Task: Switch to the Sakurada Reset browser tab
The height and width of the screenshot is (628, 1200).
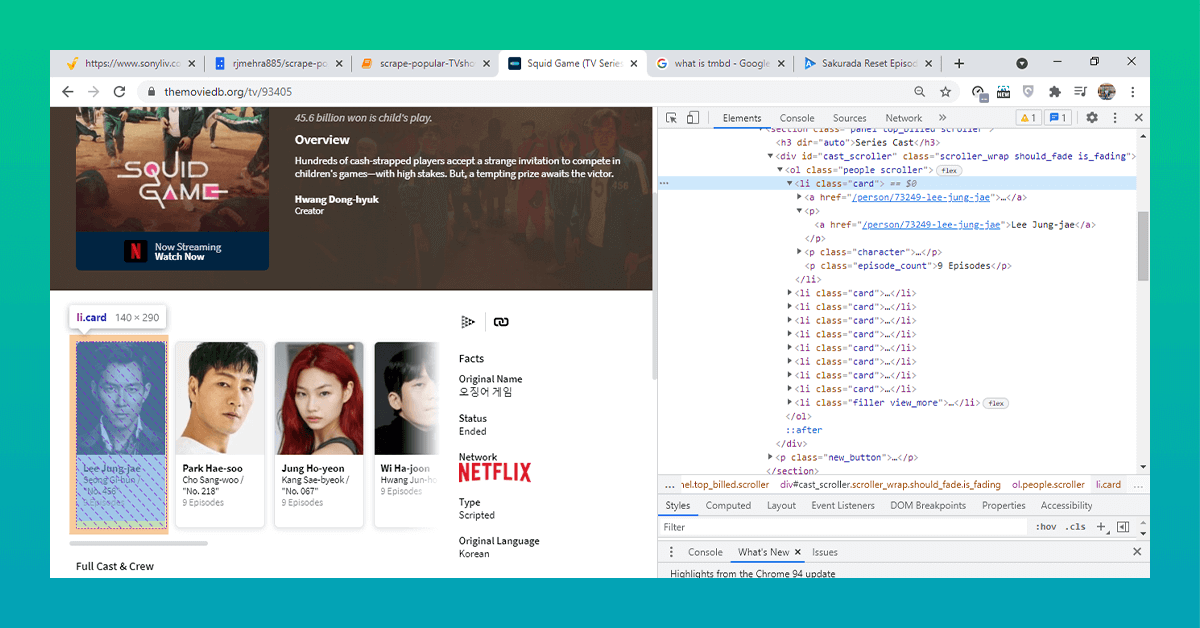Action: click(870, 63)
